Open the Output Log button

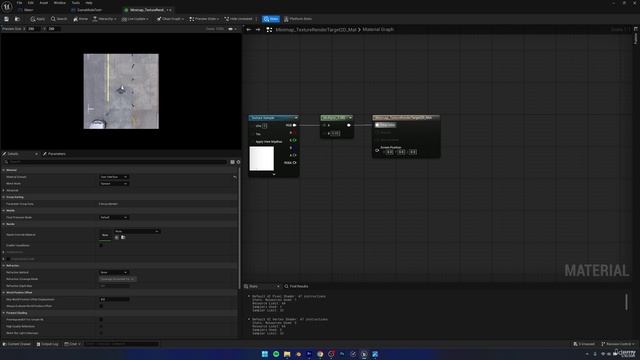coord(47,344)
